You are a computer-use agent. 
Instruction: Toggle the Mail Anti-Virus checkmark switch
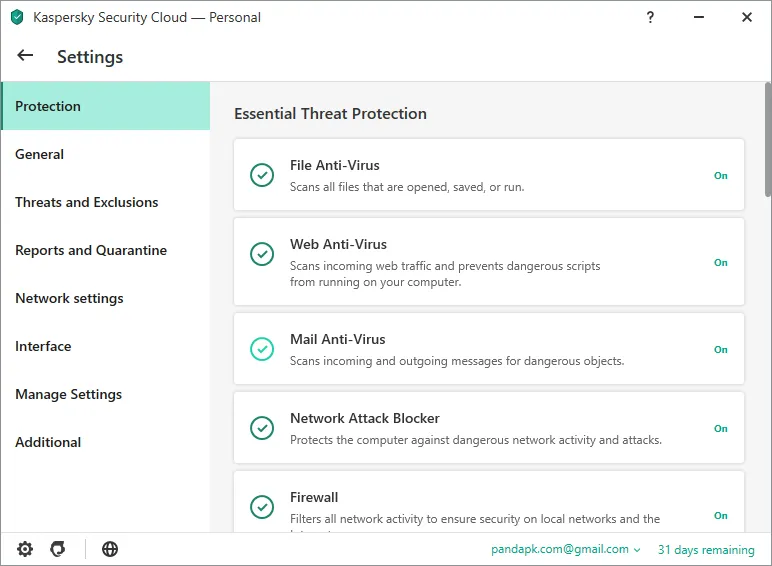[262, 349]
